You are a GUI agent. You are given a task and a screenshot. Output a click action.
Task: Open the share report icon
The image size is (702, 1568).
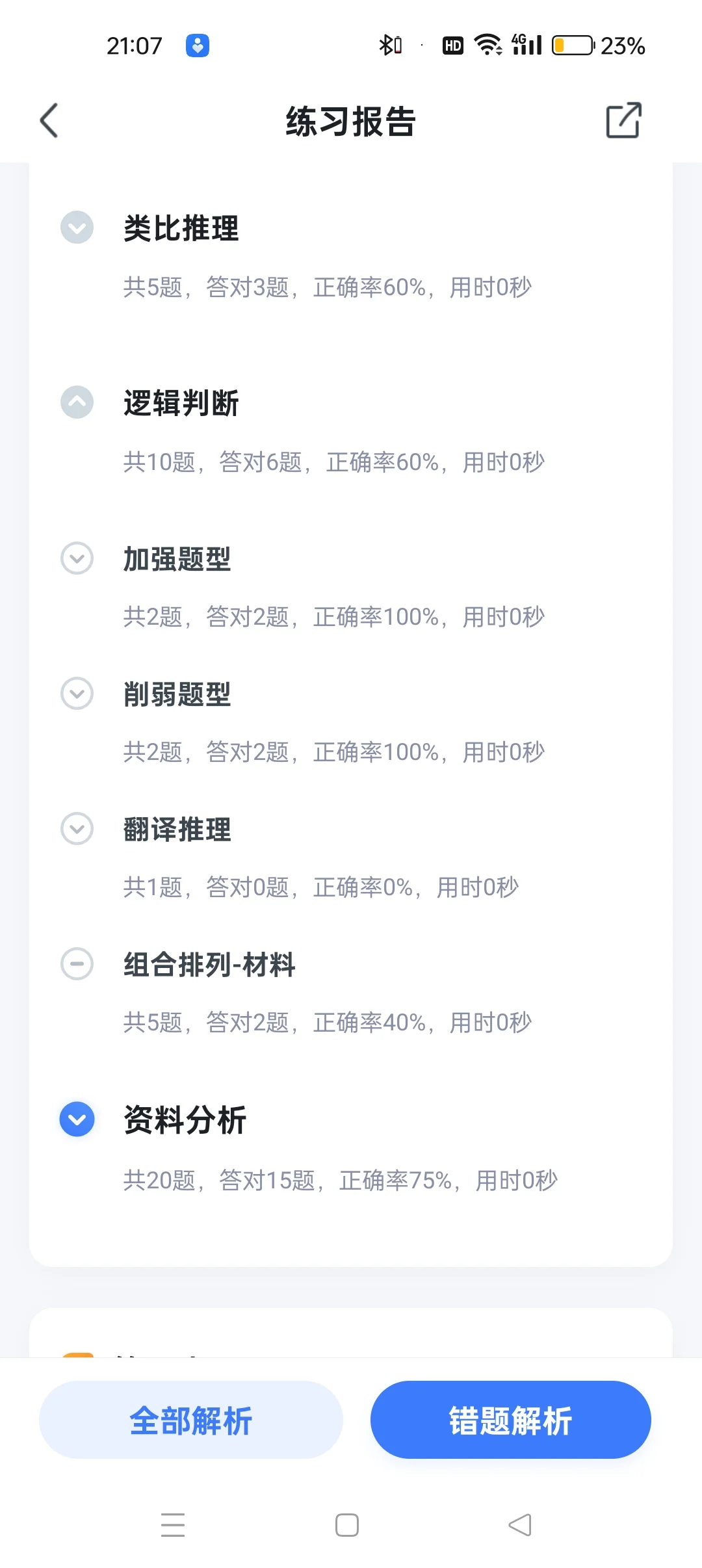(x=623, y=120)
